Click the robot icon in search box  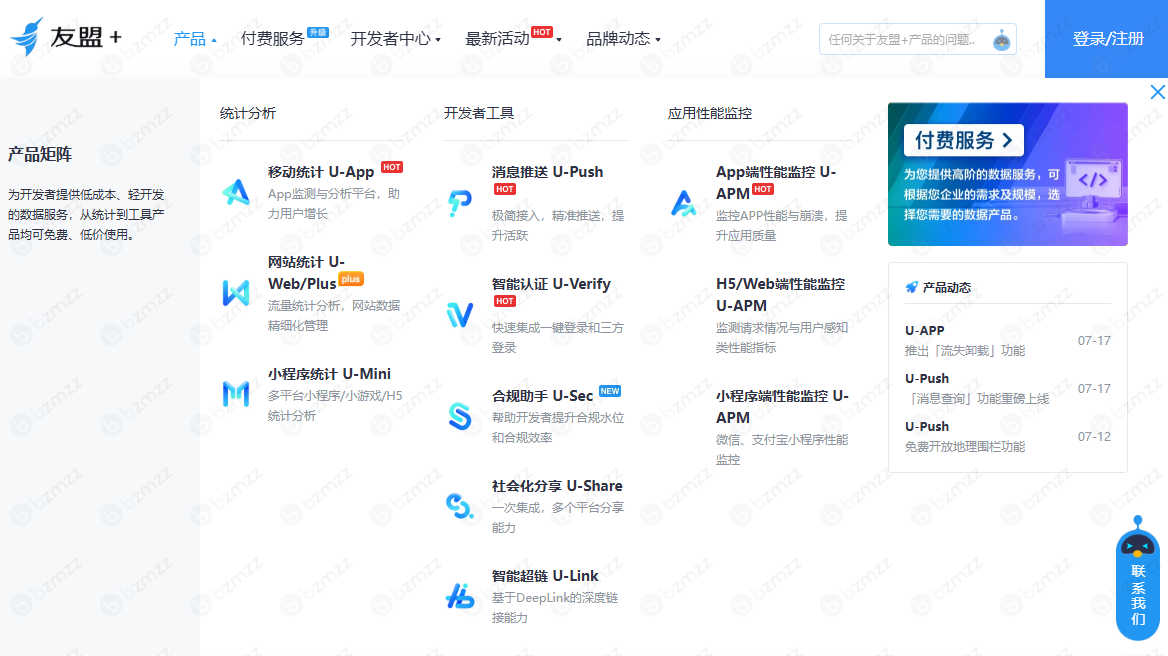(x=1002, y=39)
